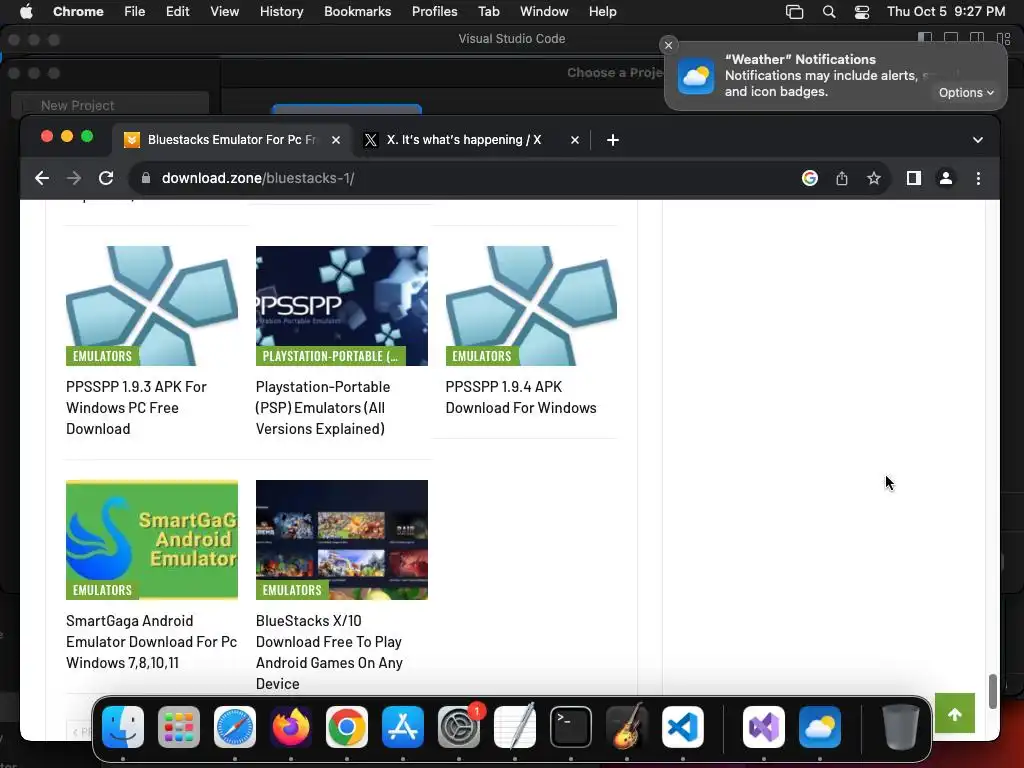Open the View menu
The height and width of the screenshot is (768, 1024).
(225, 12)
